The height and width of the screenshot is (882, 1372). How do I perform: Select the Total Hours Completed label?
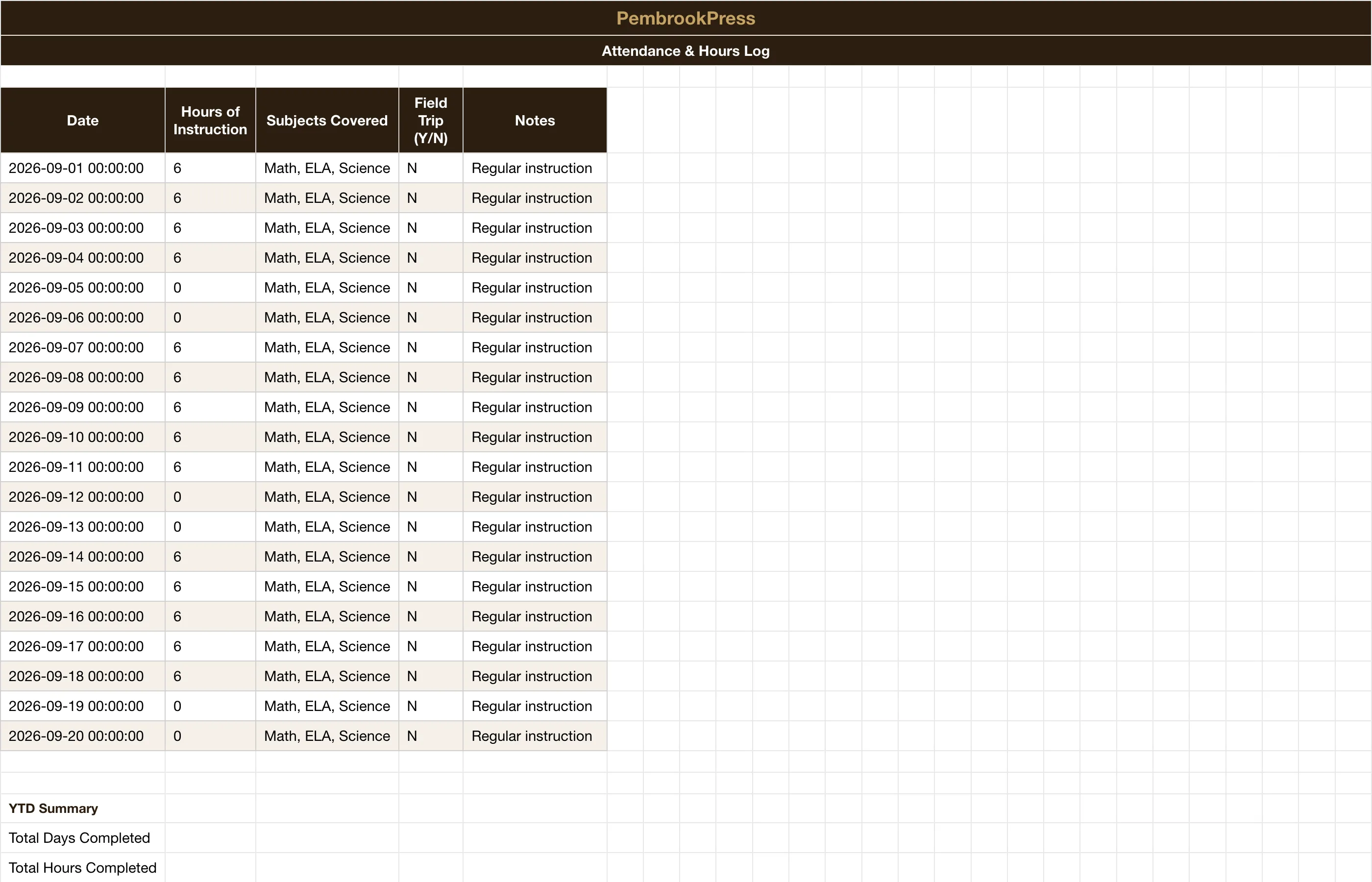click(82, 868)
